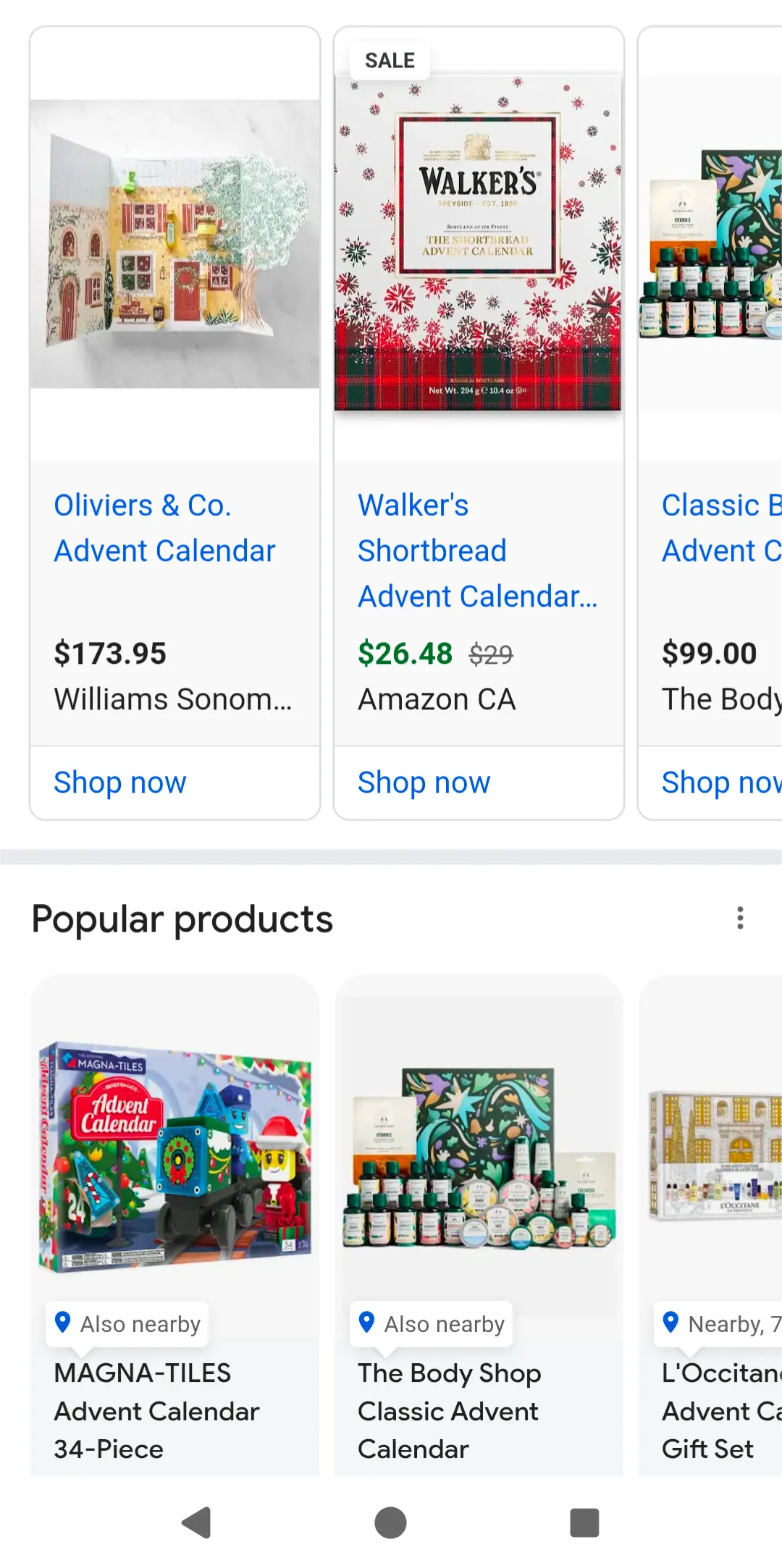Shop now for Oliviers & Co. calendar
The height and width of the screenshot is (1568, 782).
[x=120, y=783]
